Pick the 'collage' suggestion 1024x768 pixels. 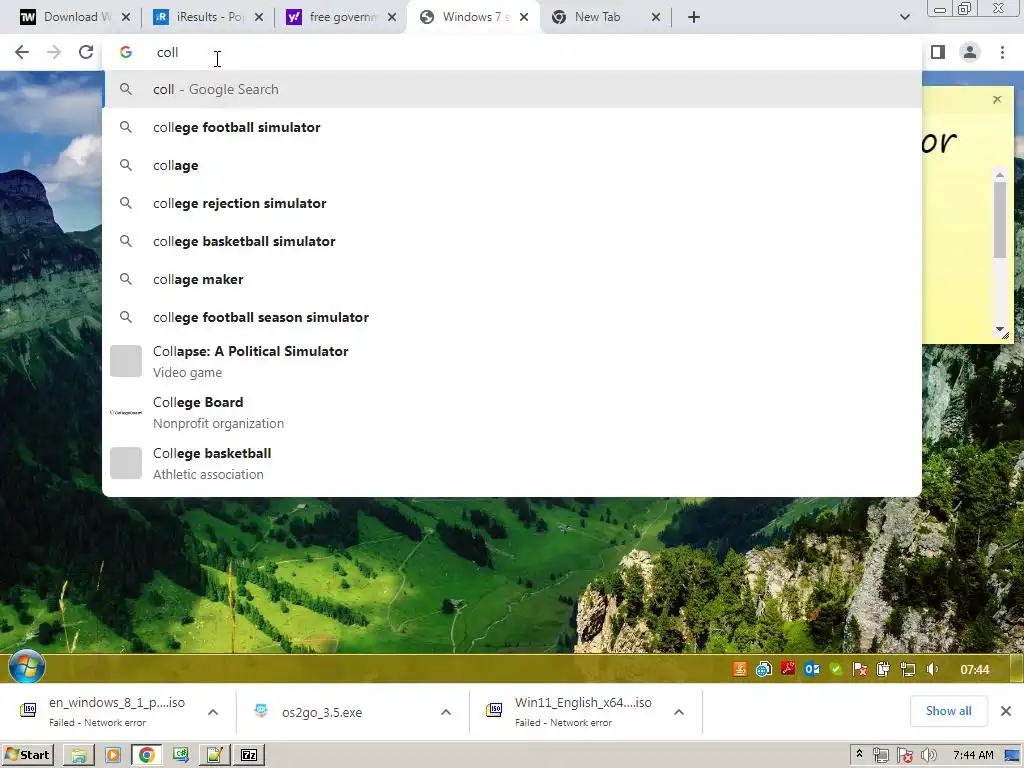512,165
